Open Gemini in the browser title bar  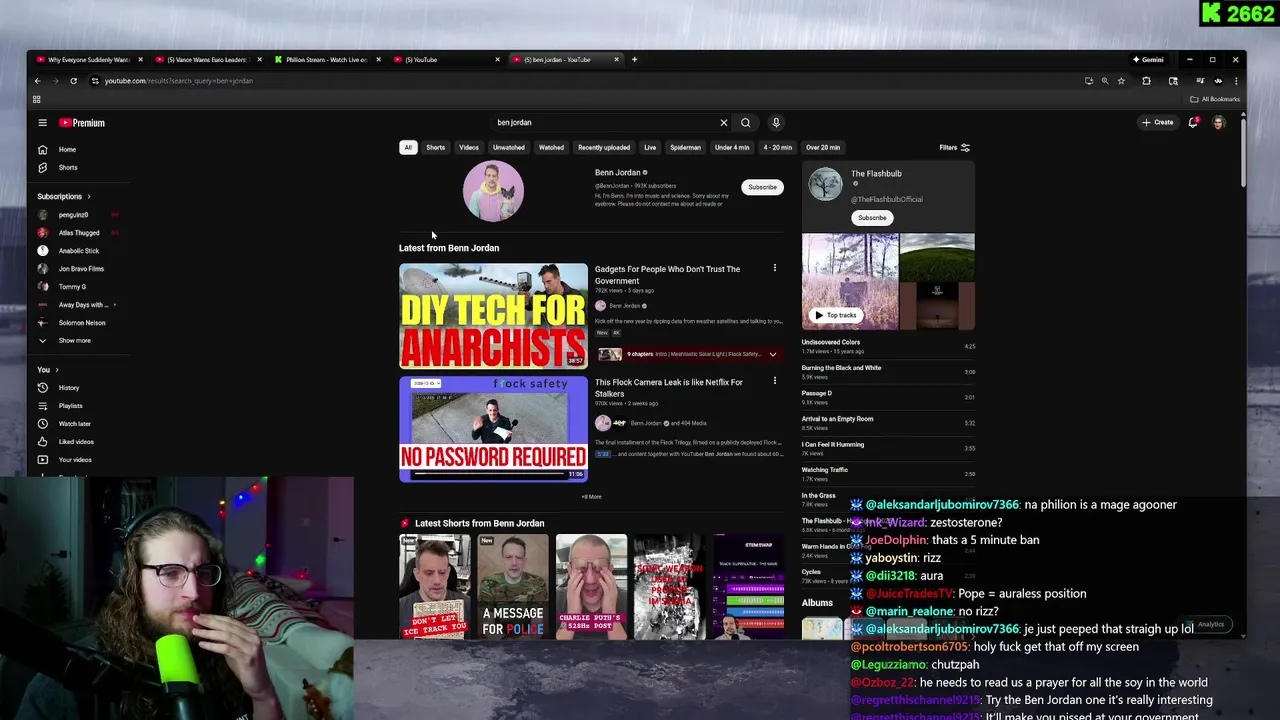(1148, 60)
